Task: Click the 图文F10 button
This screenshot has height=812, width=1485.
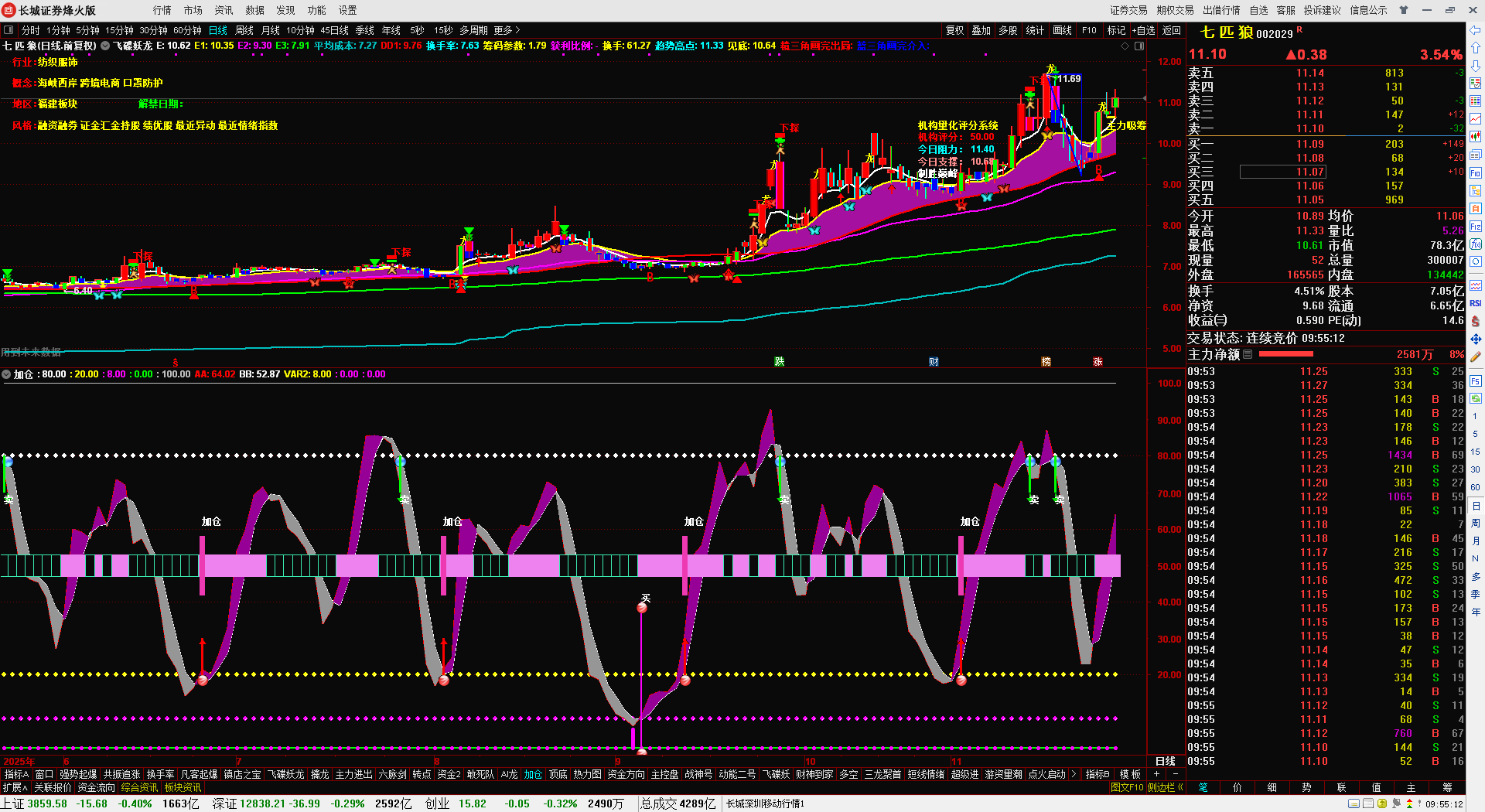Action: tap(1127, 787)
